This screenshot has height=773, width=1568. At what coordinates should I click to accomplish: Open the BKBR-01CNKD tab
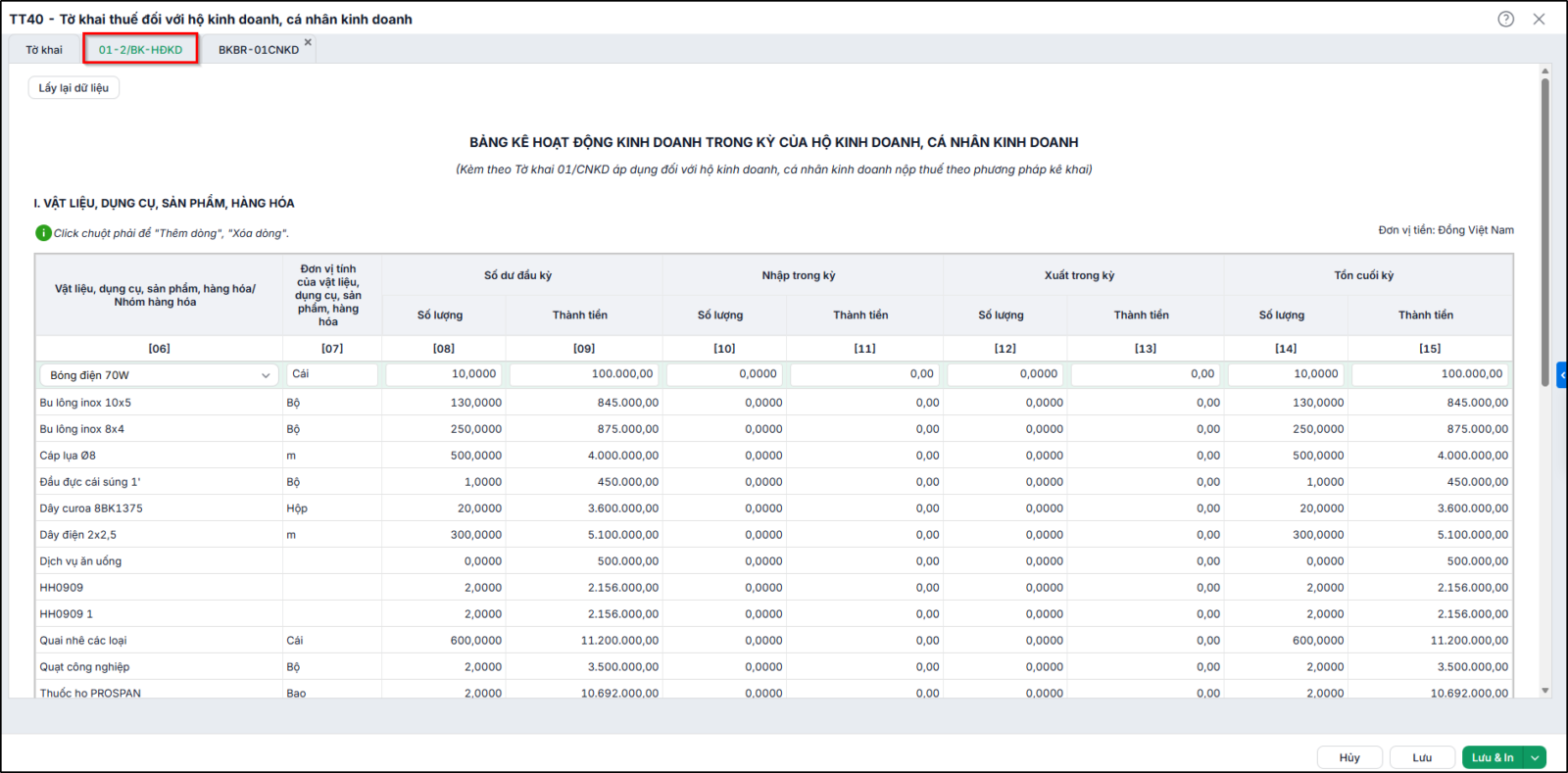coord(259,50)
